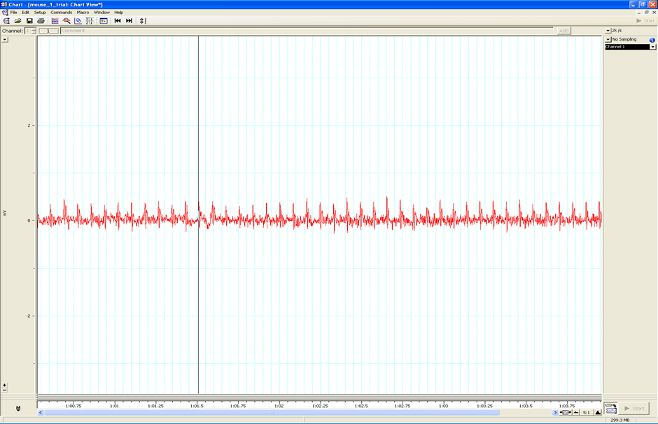
Task: Open the File menu
Action: click(x=13, y=13)
